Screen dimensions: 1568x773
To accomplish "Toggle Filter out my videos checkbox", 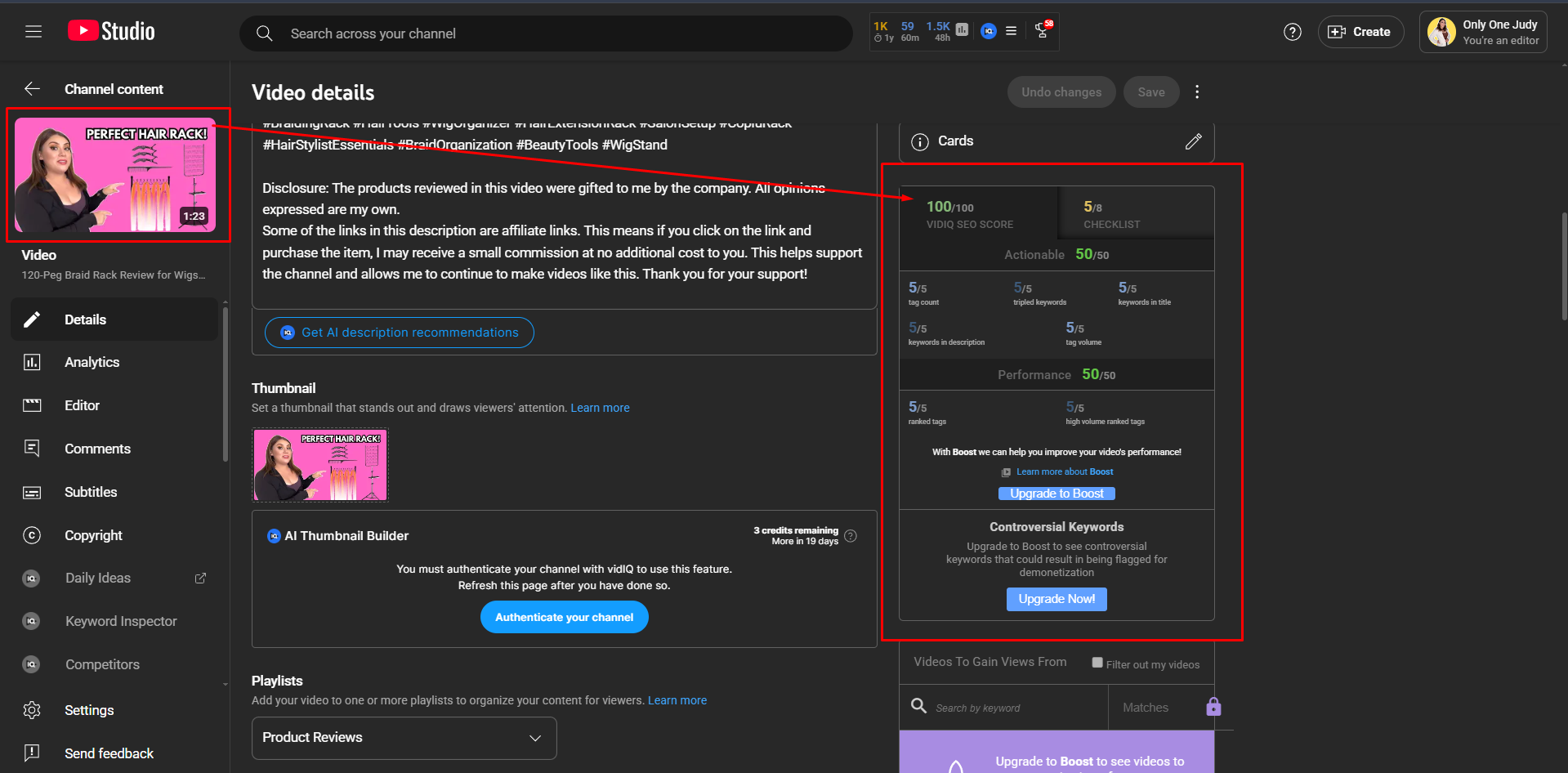I will 1097,663.
